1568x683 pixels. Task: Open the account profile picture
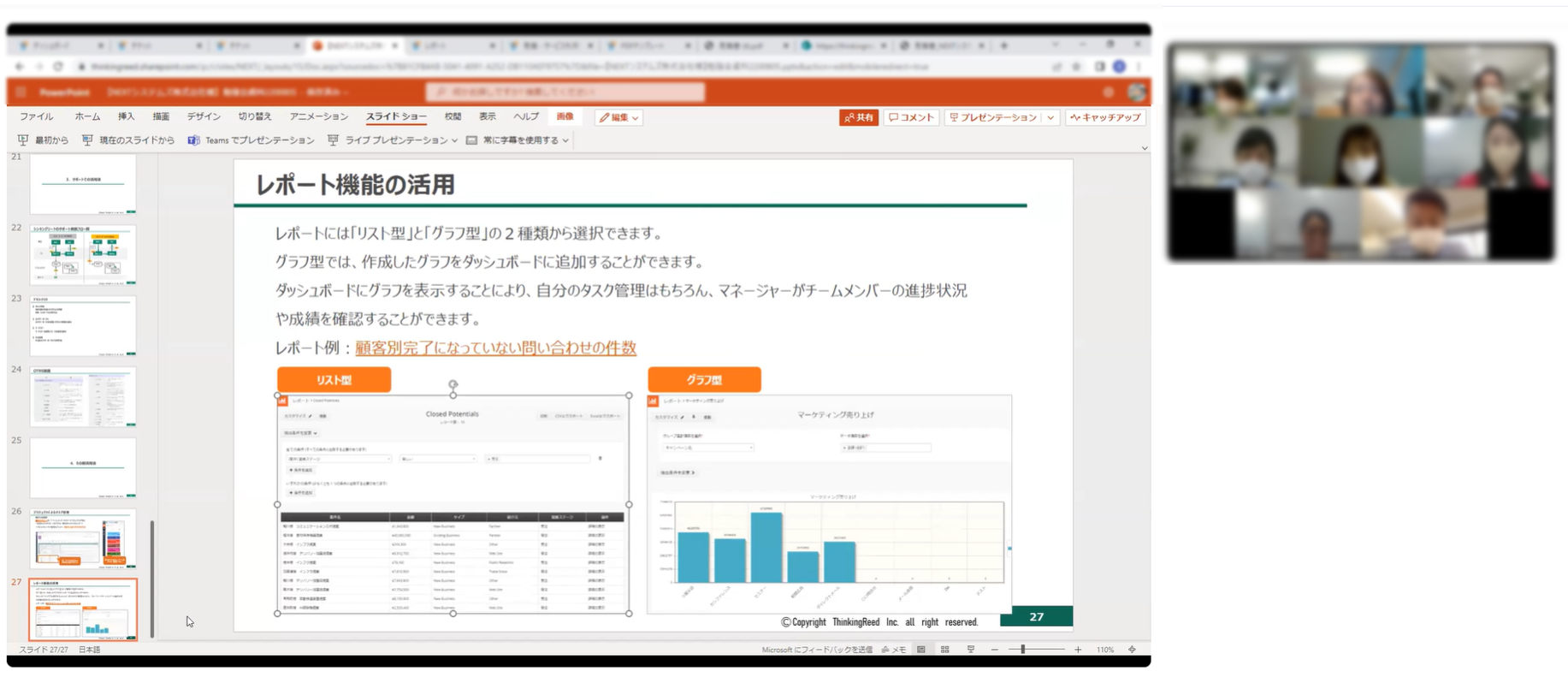click(1136, 92)
